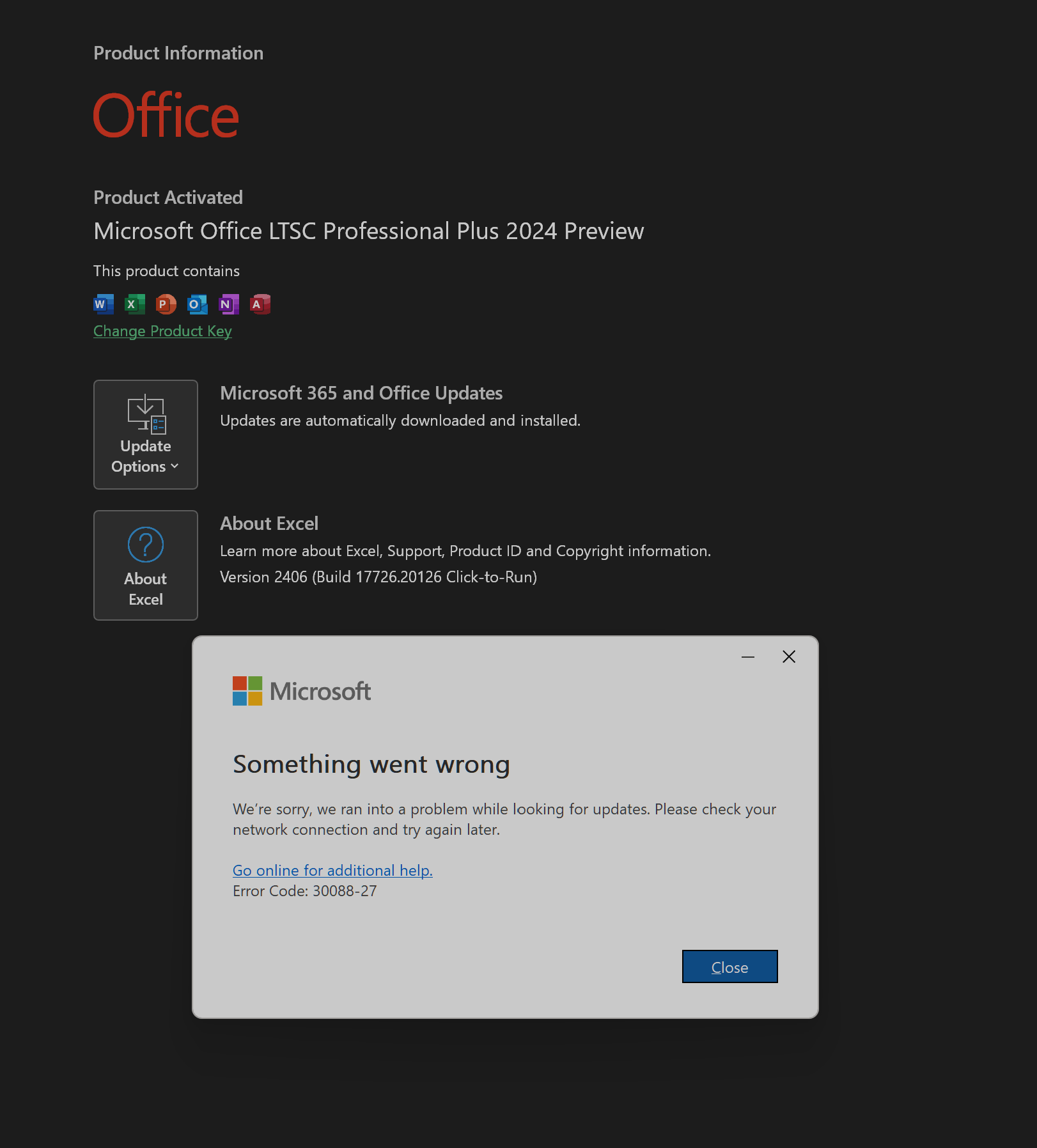The width and height of the screenshot is (1037, 1148).
Task: Open the Change Product Key link
Action: point(162,331)
